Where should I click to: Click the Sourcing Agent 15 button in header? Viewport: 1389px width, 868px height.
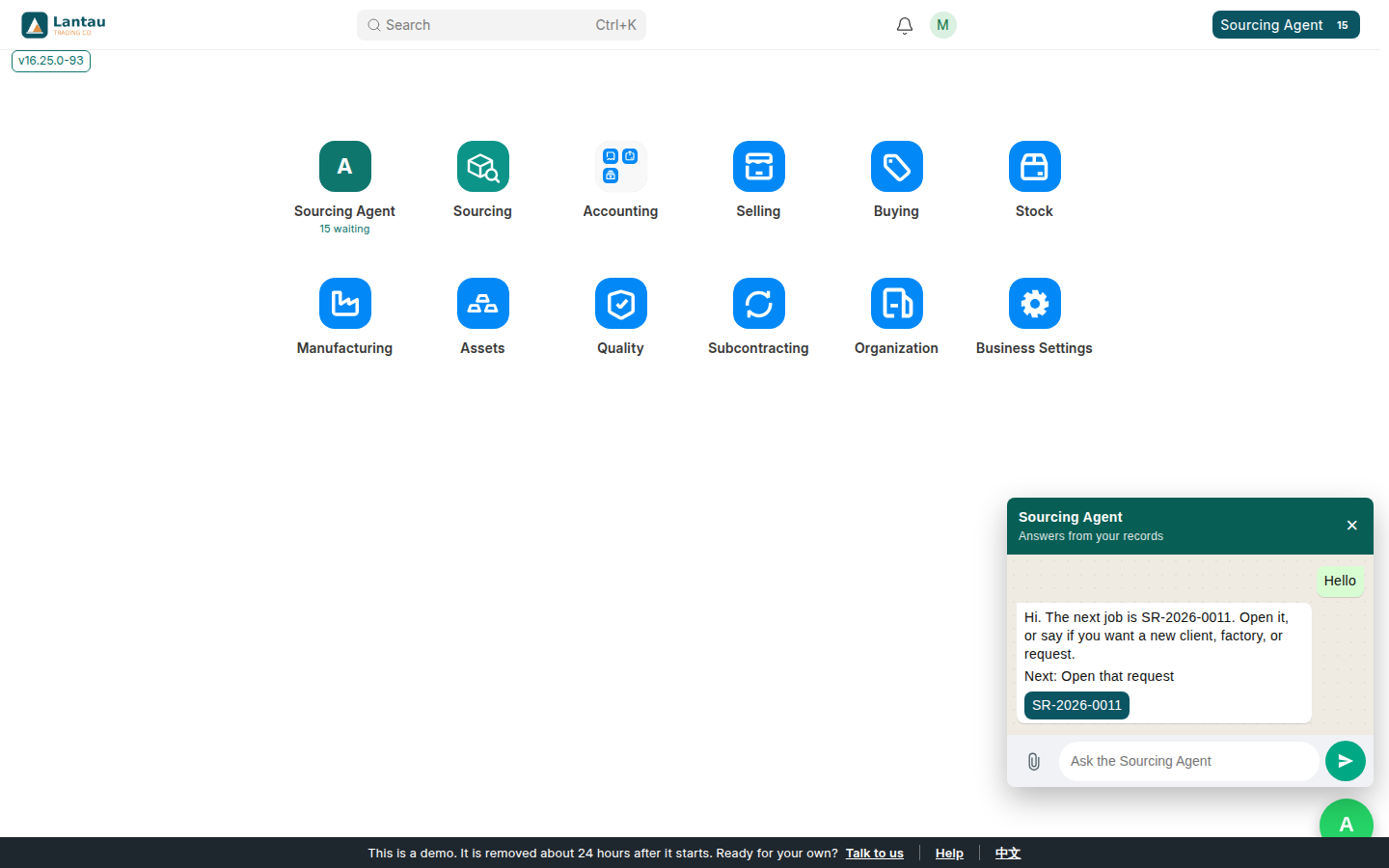pyautogui.click(x=1285, y=25)
